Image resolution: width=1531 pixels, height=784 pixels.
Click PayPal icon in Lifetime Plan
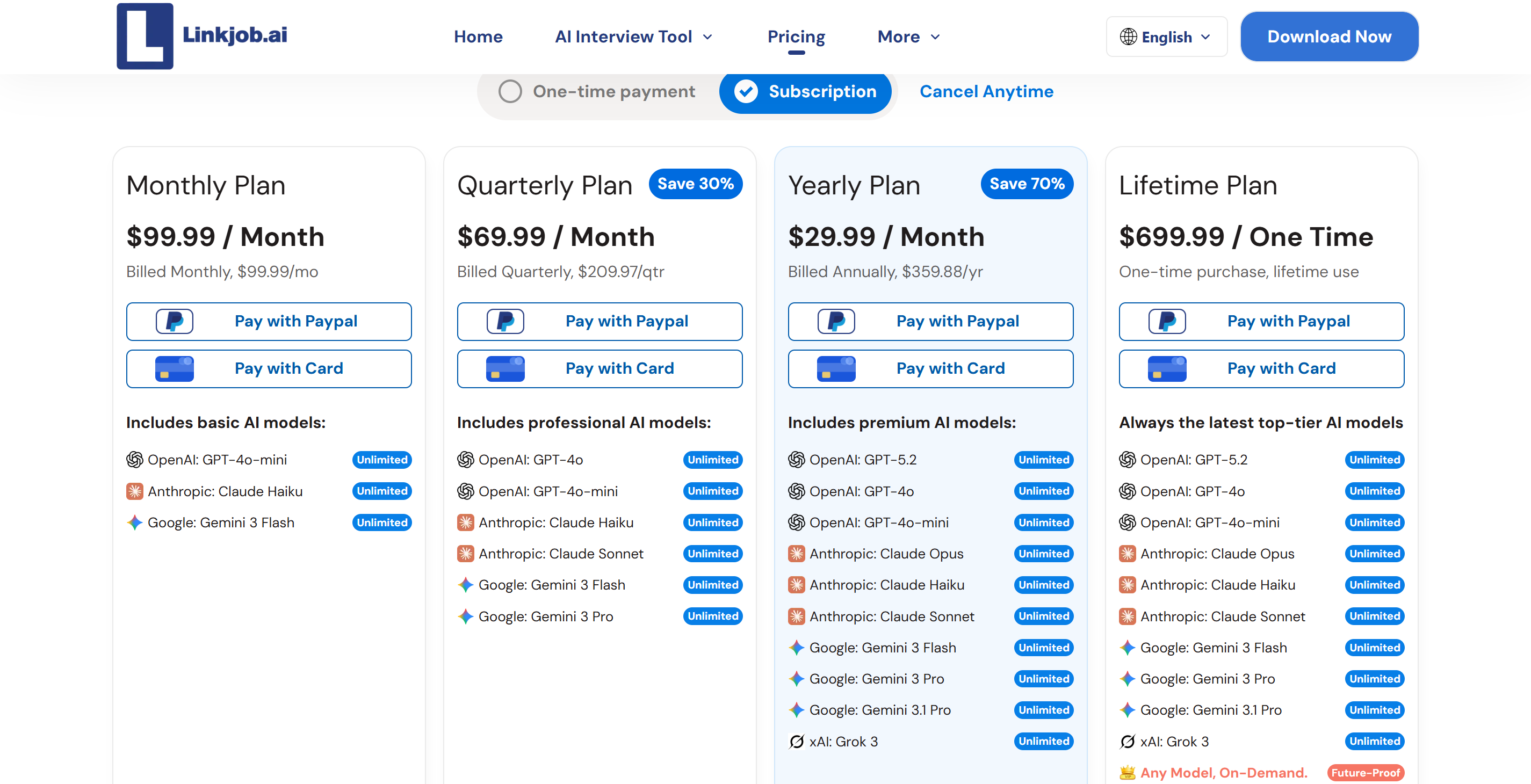(1167, 321)
